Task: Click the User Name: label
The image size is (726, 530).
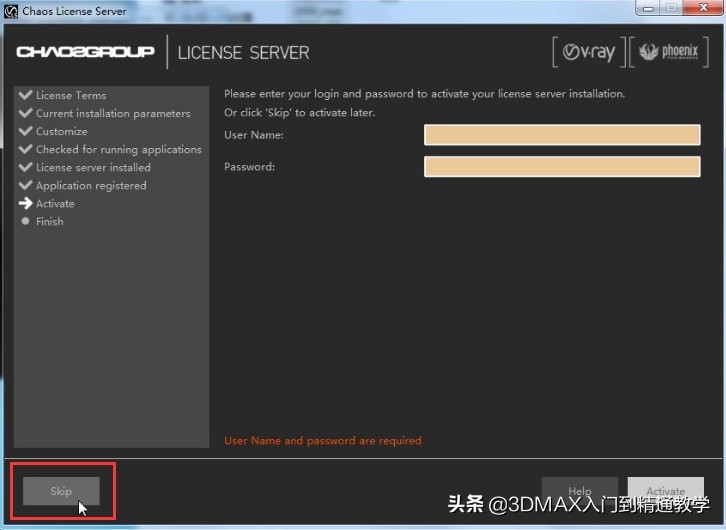Action: [254, 135]
